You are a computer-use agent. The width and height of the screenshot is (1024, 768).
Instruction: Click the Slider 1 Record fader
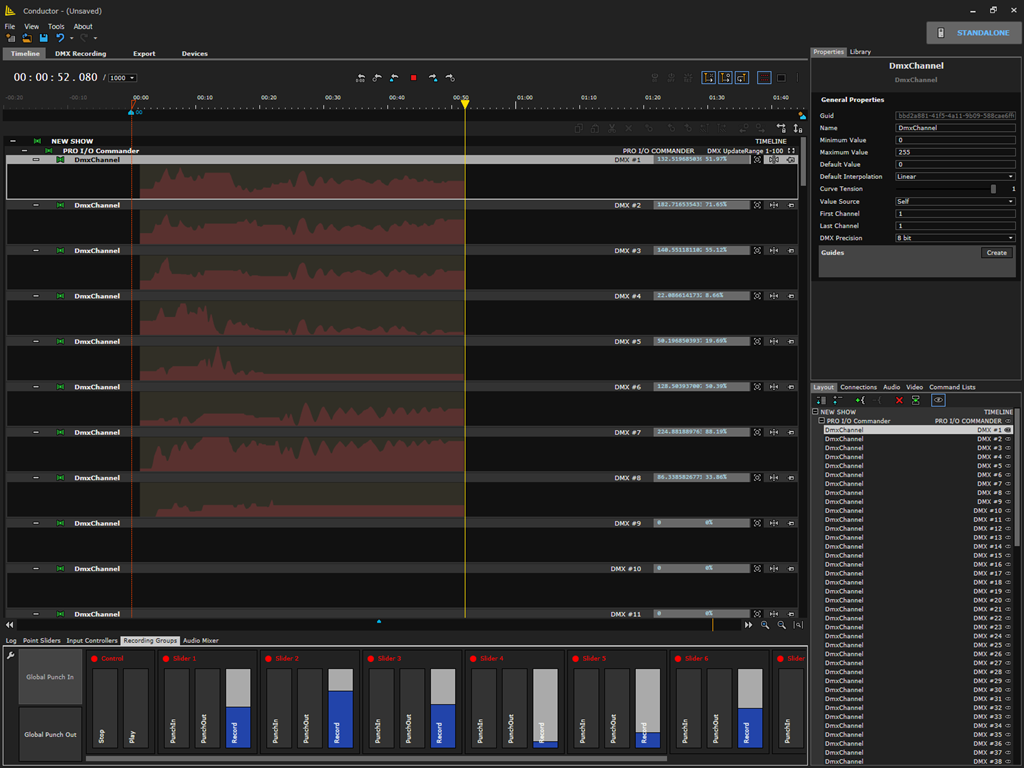[x=238, y=708]
